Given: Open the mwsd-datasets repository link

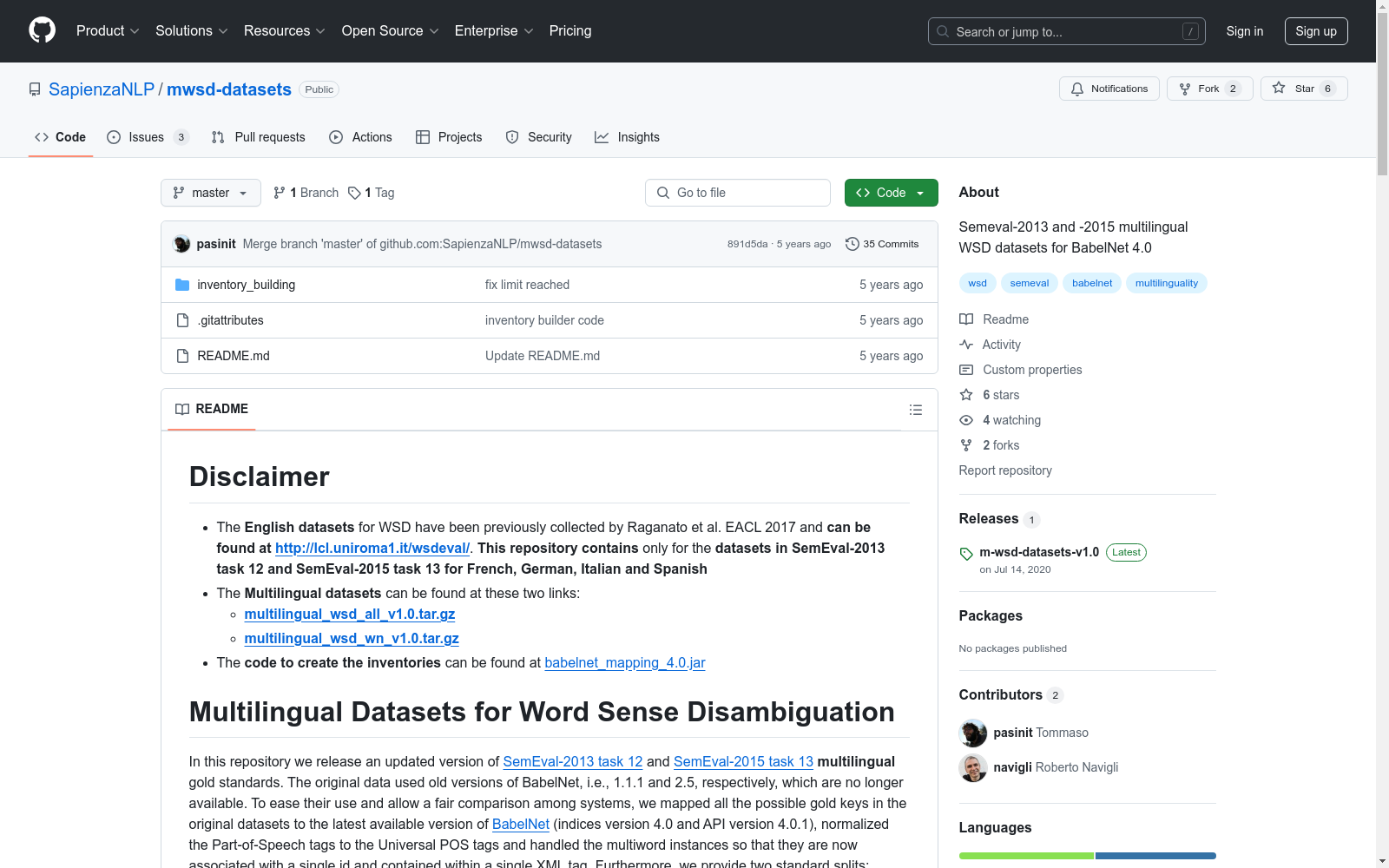Looking at the screenshot, I should pos(229,89).
